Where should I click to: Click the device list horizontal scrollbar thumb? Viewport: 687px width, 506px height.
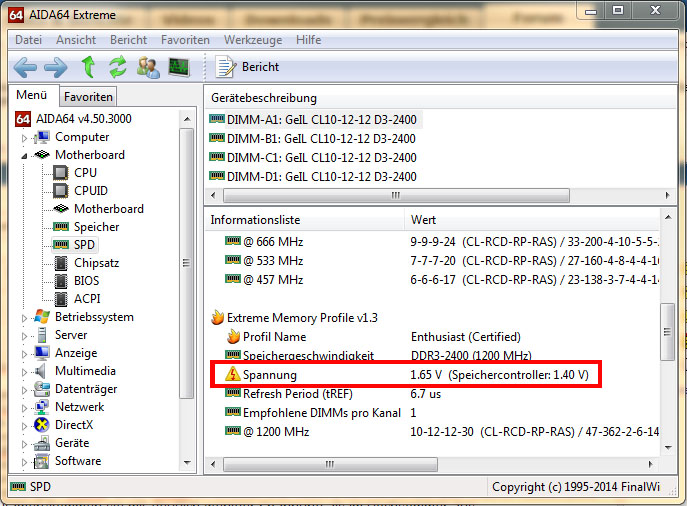396,195
